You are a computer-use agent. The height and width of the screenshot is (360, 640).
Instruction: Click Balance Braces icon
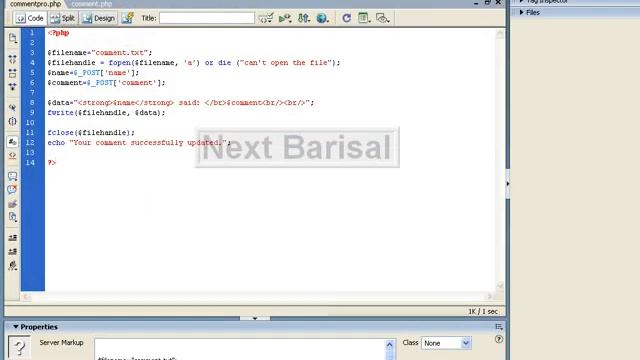(13, 121)
